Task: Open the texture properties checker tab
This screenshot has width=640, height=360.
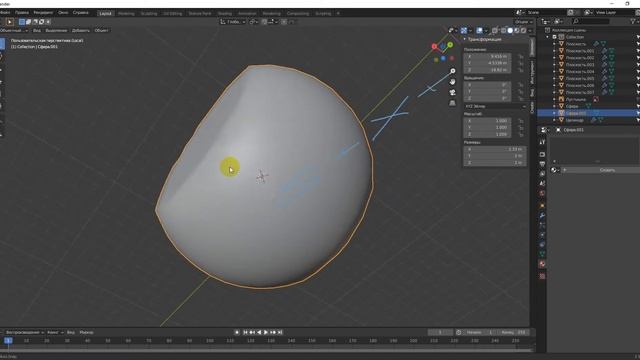Action: coord(542,276)
